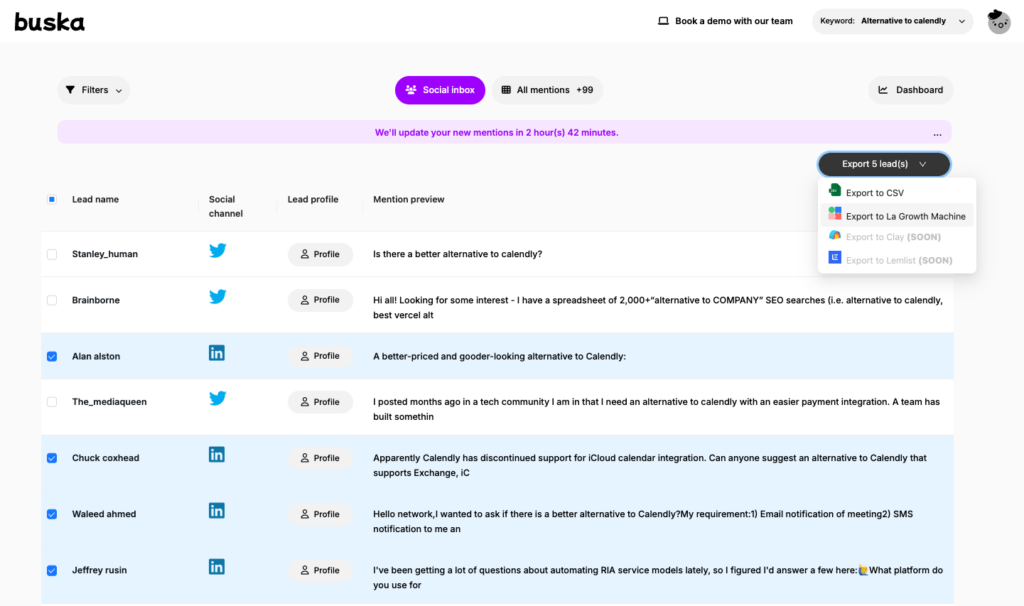
Task: Open Profile for Jeffrey rusin
Action: click(x=320, y=570)
